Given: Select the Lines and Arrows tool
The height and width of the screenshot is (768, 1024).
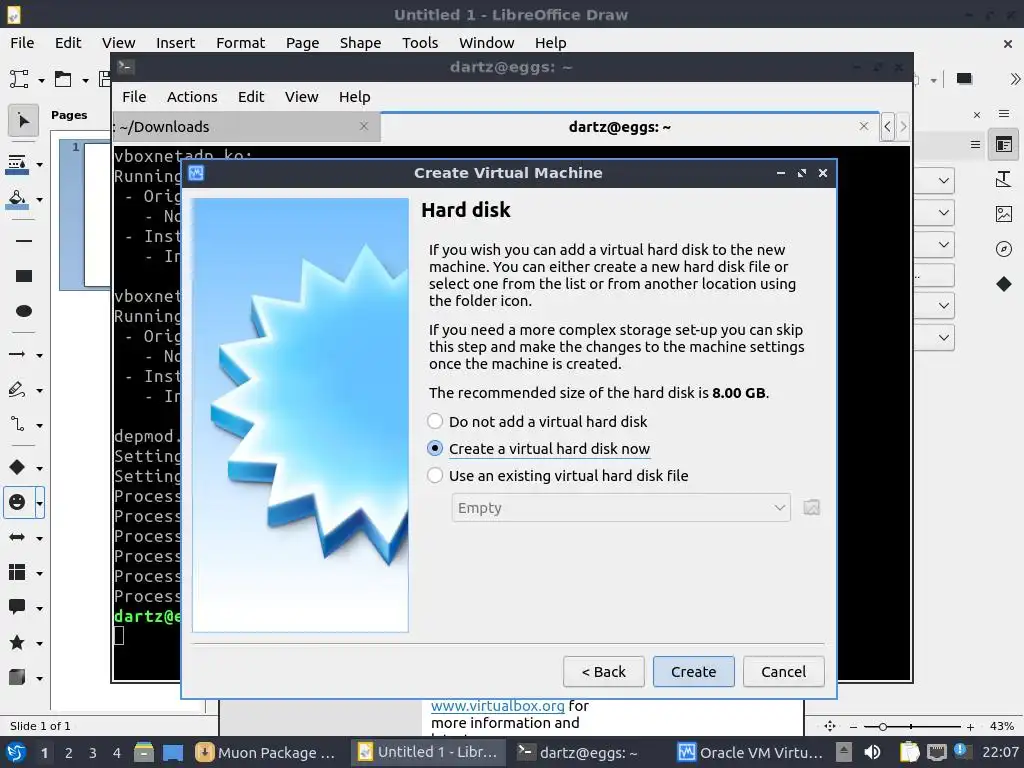Looking at the screenshot, I should pos(18,355).
